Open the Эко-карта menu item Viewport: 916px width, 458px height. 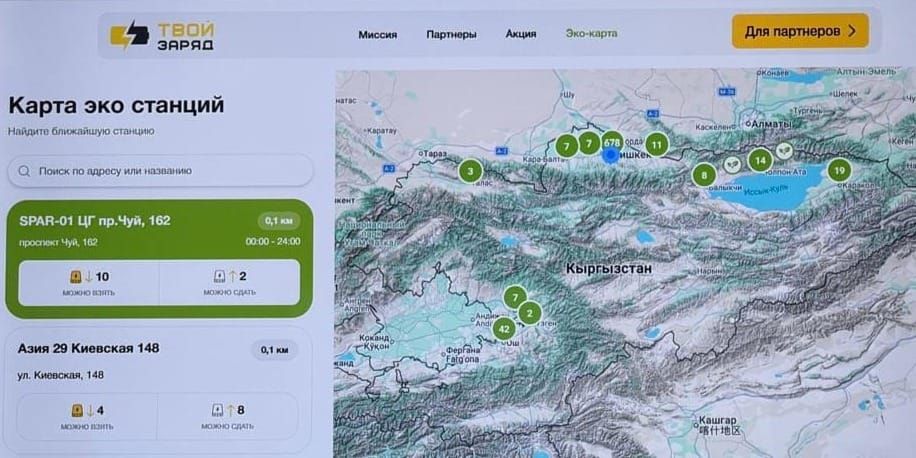pos(591,33)
